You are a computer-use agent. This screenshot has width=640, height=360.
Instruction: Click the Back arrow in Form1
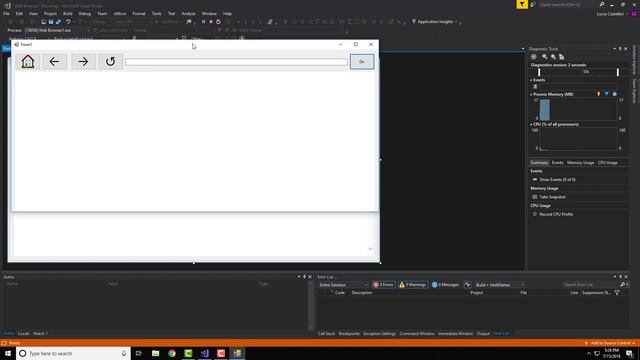(x=54, y=62)
